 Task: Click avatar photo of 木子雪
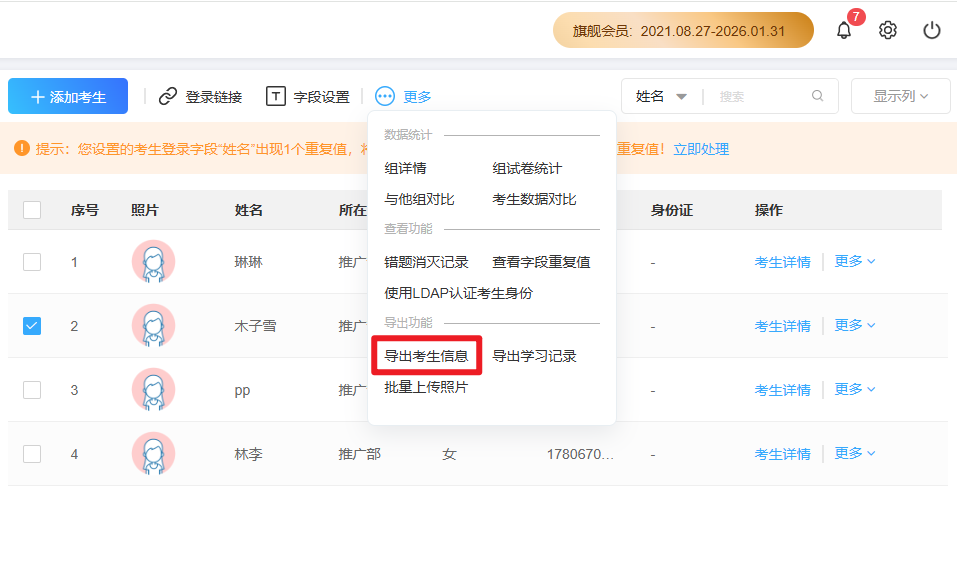pyautogui.click(x=153, y=326)
